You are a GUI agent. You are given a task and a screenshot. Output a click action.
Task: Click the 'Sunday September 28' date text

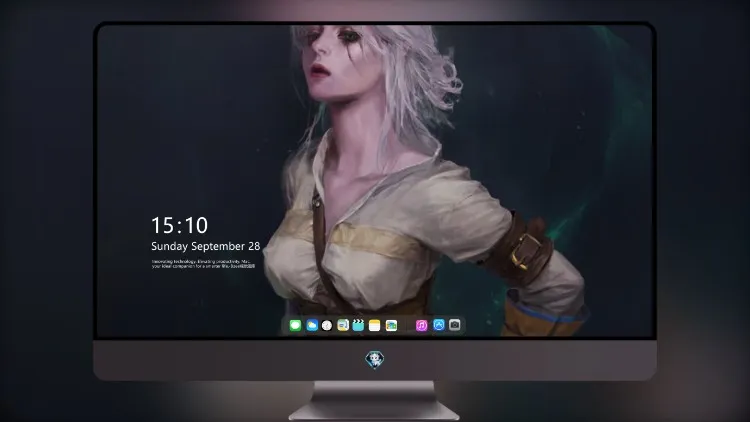(x=206, y=246)
